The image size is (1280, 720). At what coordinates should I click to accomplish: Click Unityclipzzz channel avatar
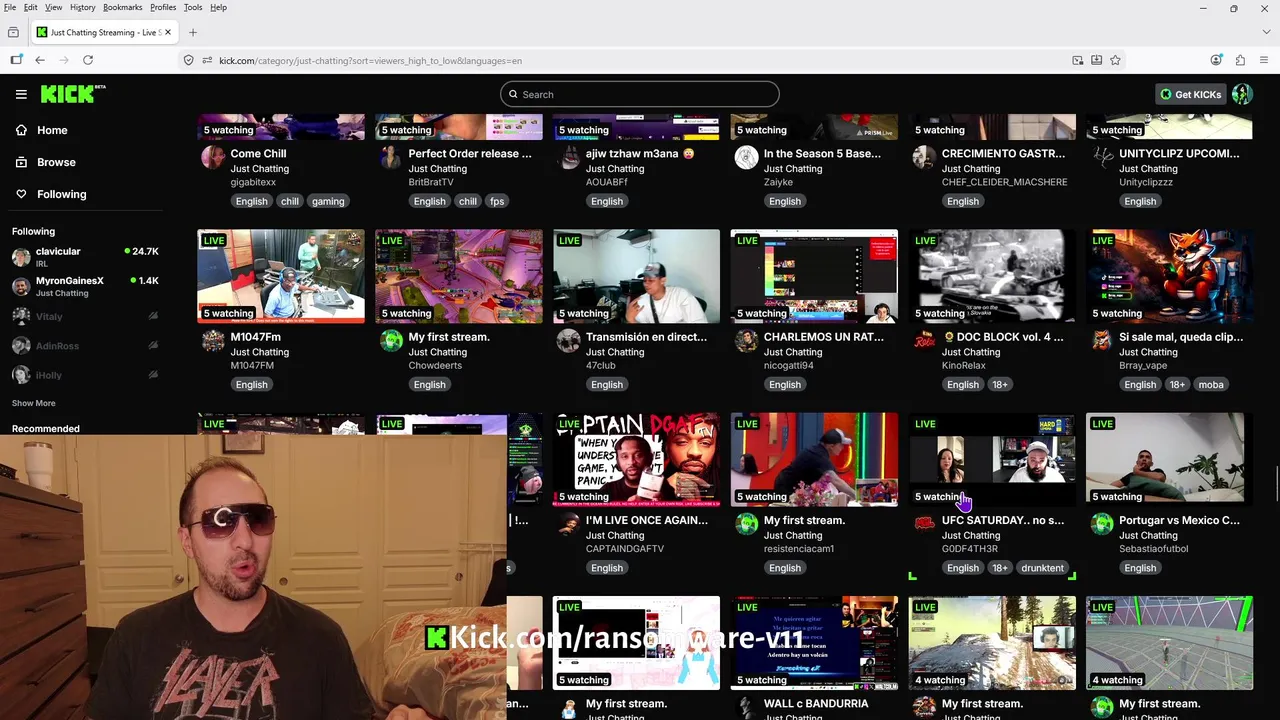1102,157
